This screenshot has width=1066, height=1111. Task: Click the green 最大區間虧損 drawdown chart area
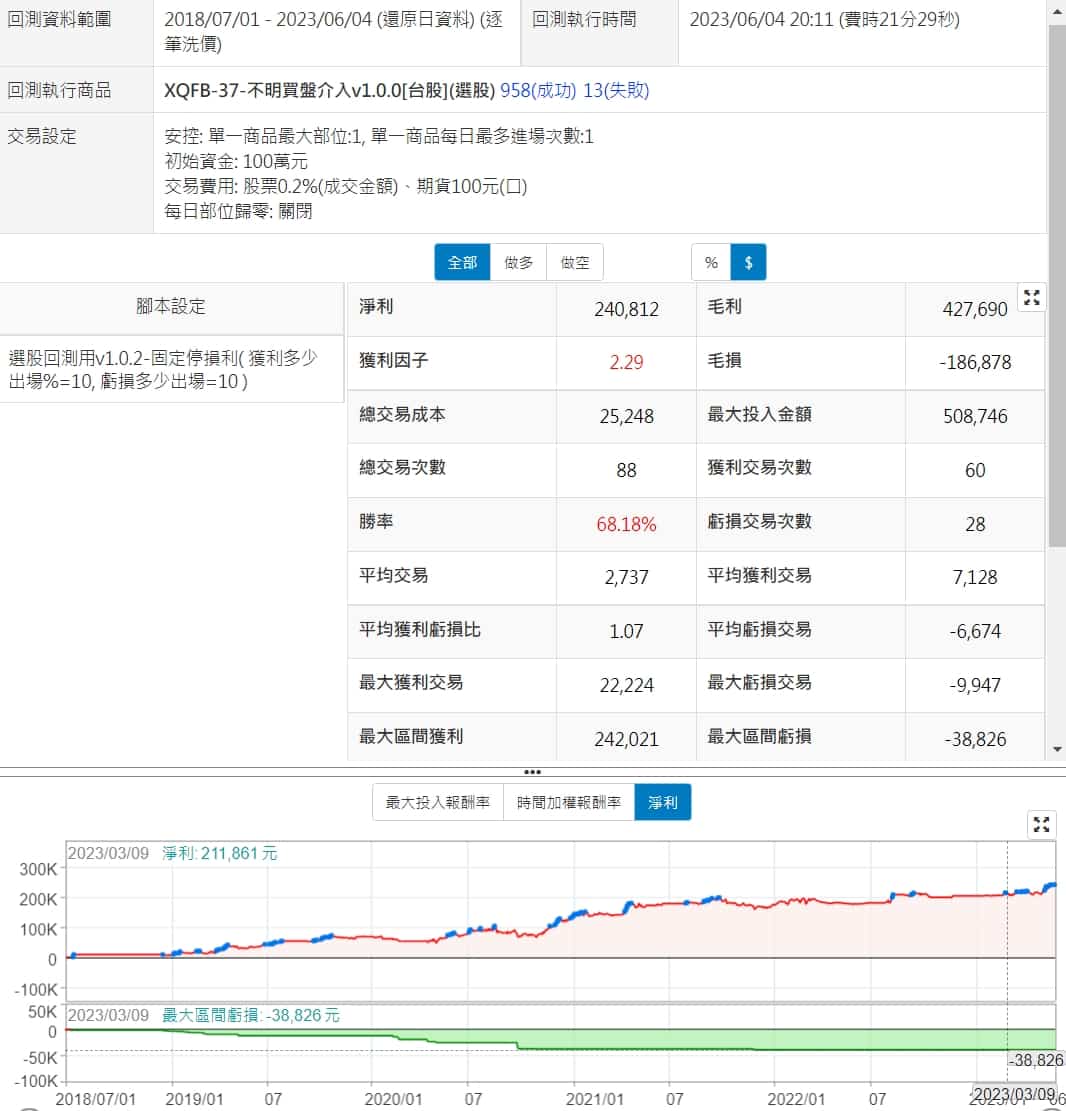tap(700, 1040)
